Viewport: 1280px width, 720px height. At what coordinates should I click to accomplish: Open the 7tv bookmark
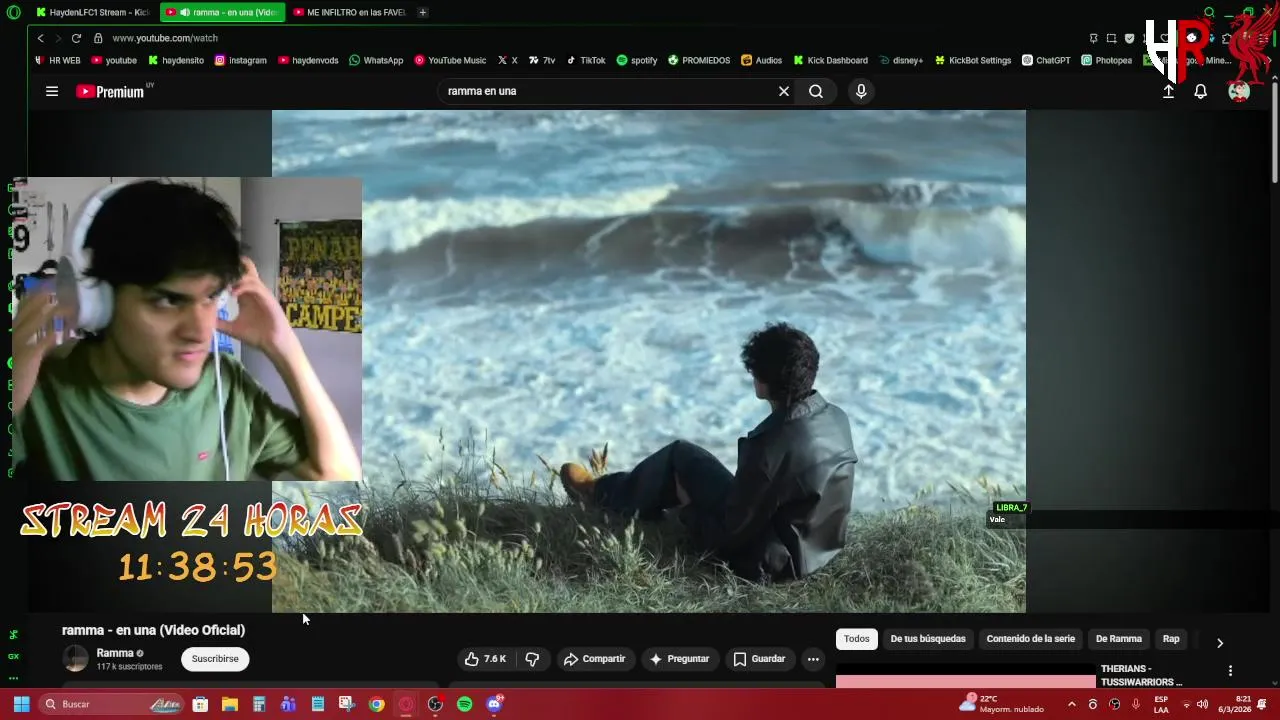[542, 60]
